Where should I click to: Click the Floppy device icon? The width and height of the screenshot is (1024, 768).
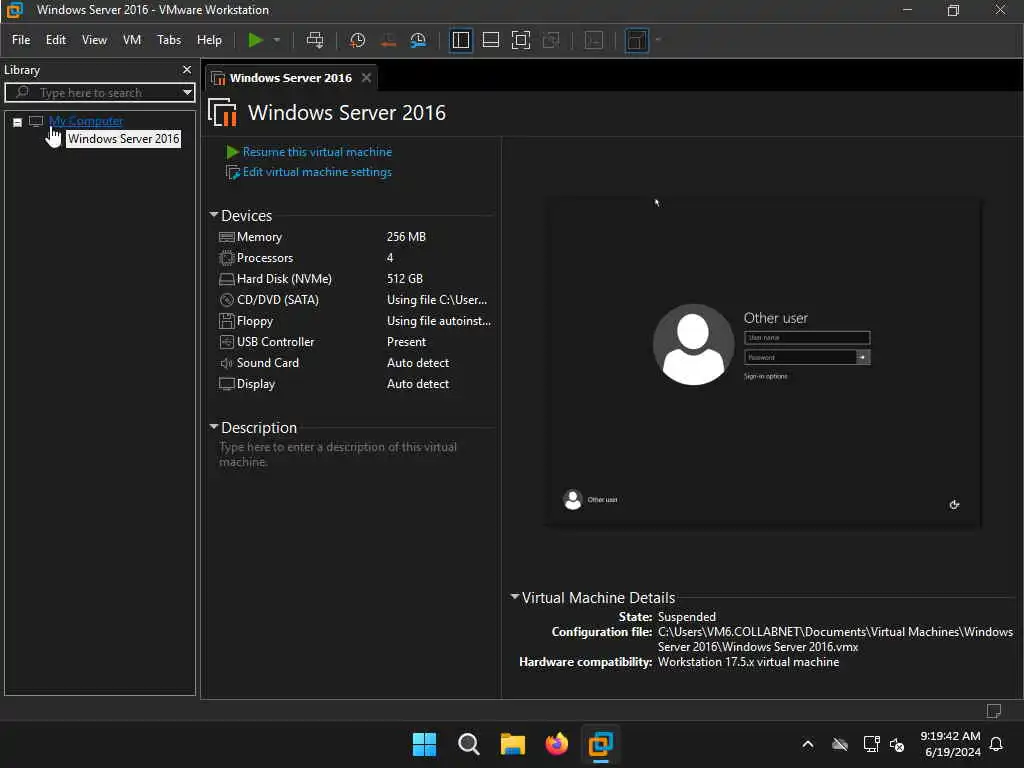tap(227, 321)
